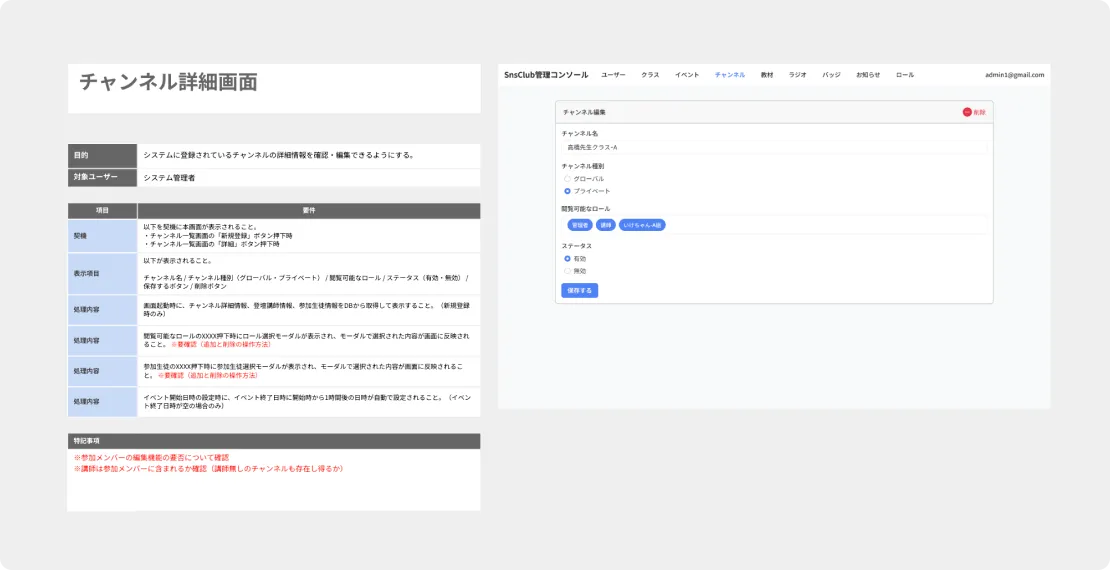Open the イベント nav item
1110x570 pixels.
pos(687,75)
